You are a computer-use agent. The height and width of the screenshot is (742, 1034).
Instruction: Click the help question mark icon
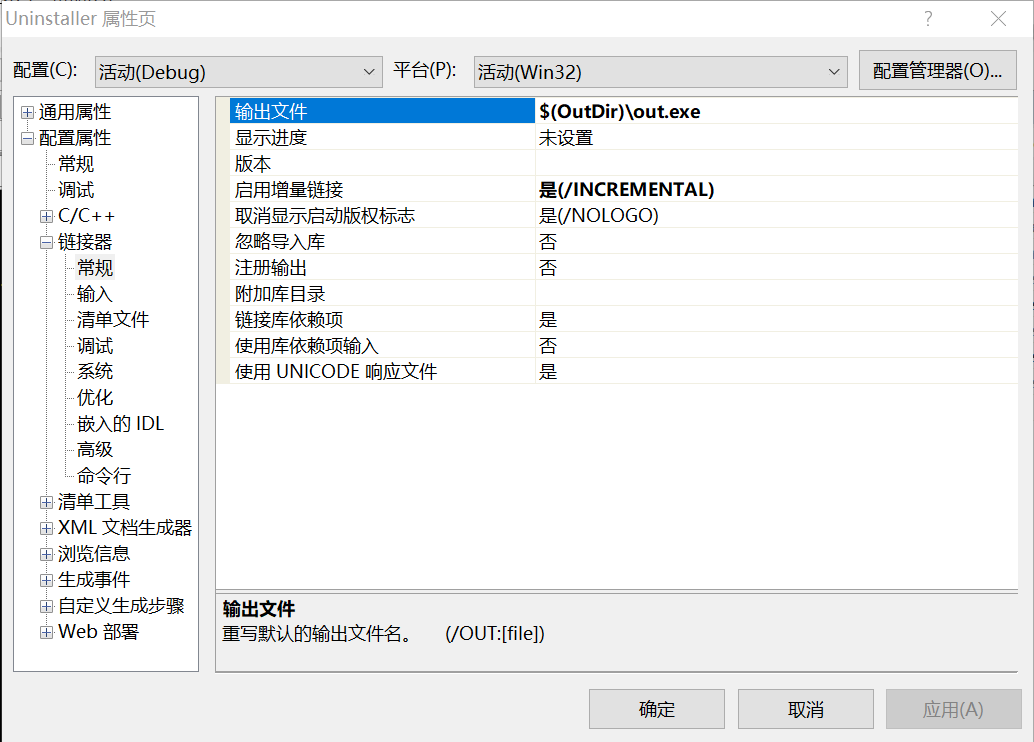click(x=928, y=19)
